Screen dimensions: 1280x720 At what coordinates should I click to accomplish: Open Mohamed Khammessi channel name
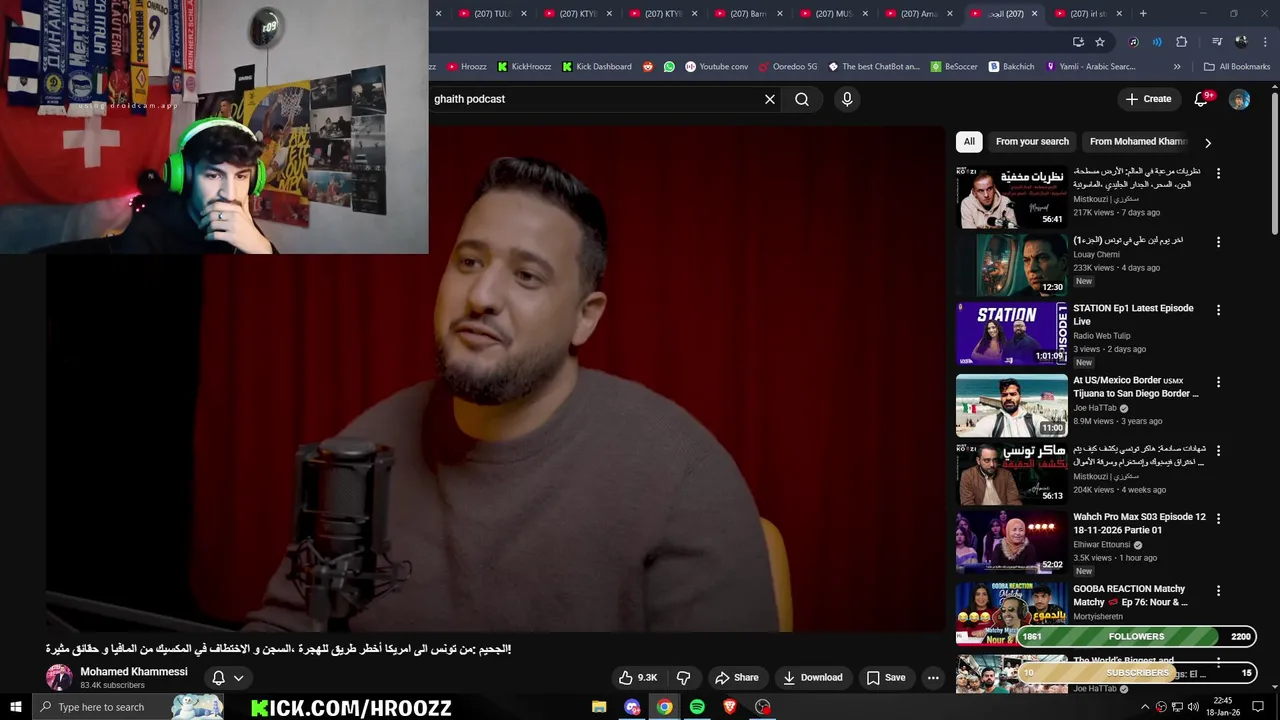pyautogui.click(x=134, y=672)
